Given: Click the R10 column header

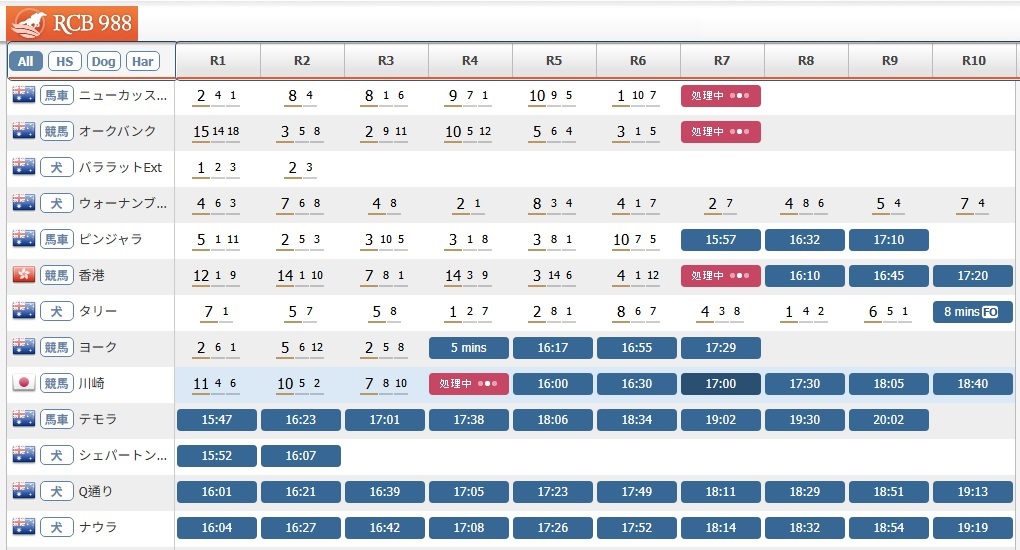Looking at the screenshot, I should pyautogui.click(x=973, y=60).
